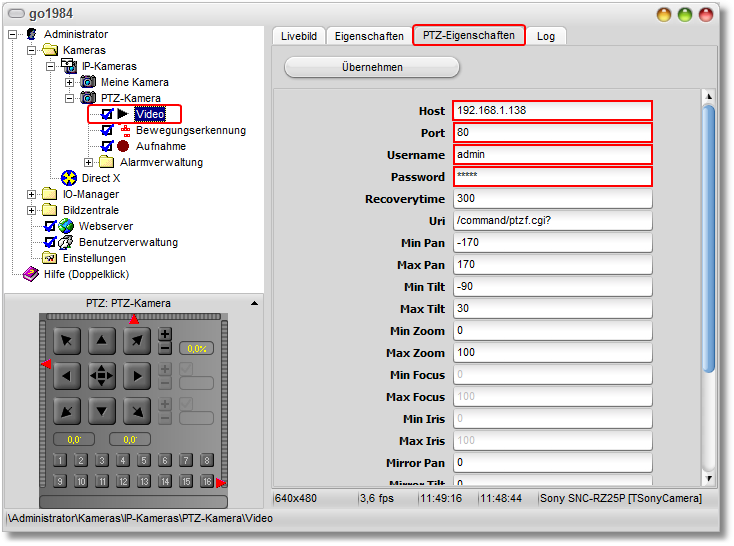Click the Direct X icon in tree
The image size is (734, 546).
pyautogui.click(x=69, y=178)
